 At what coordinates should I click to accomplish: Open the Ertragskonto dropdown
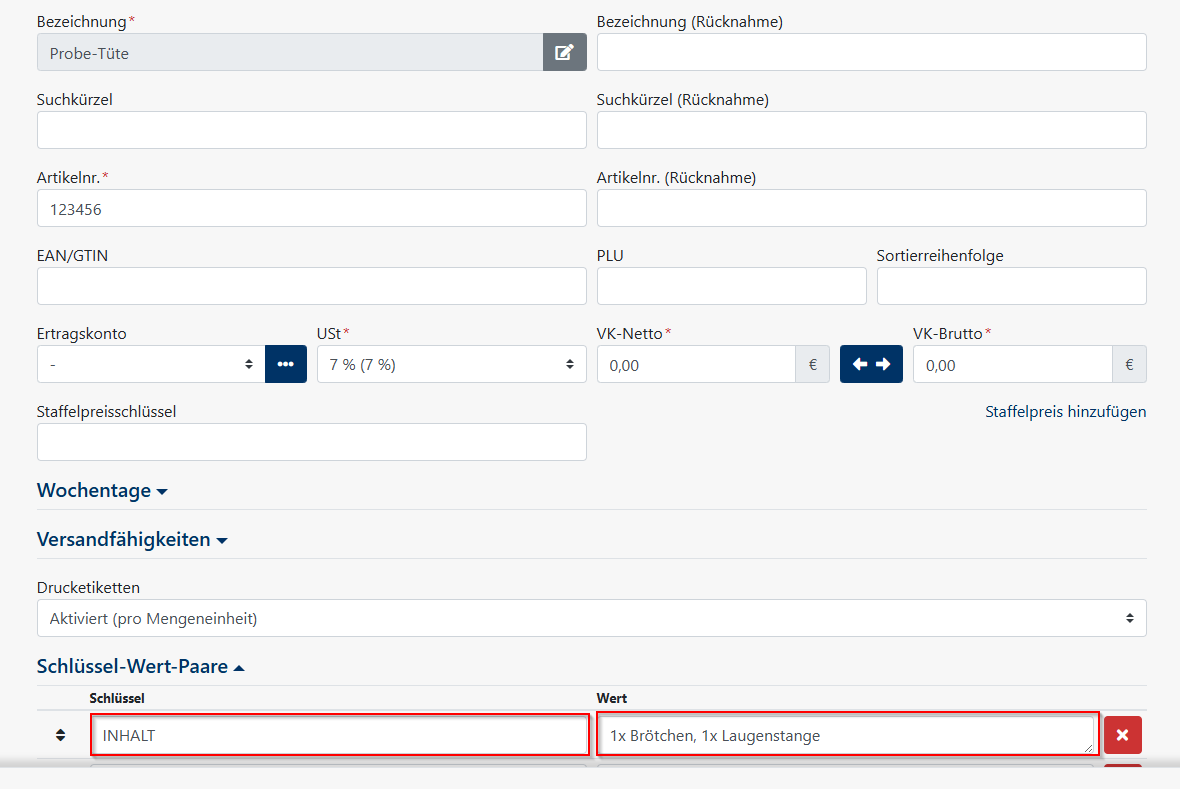point(150,364)
